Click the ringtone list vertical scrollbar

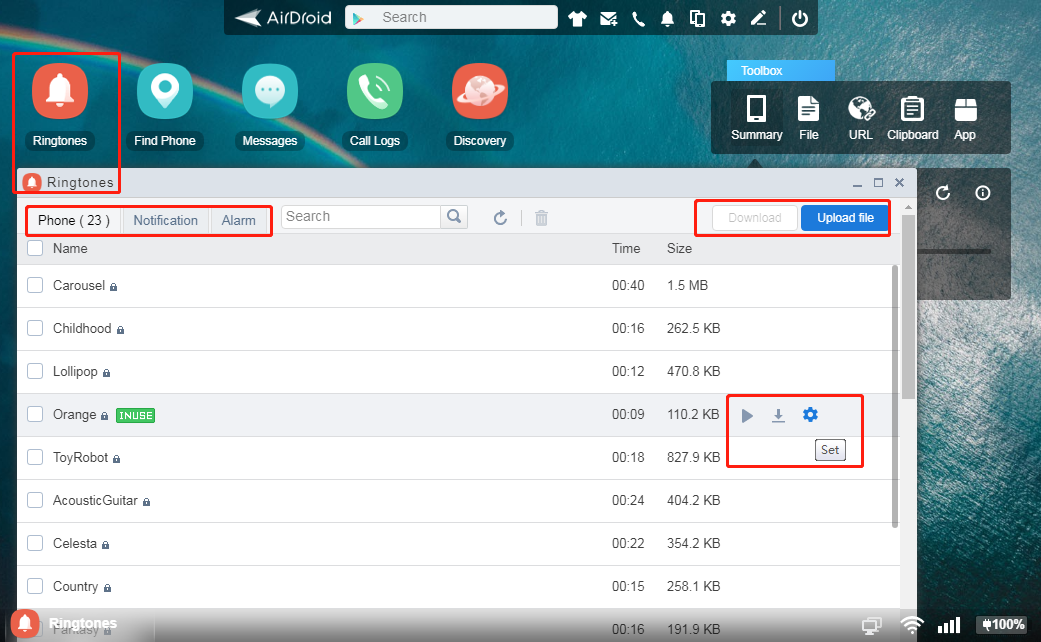[894, 390]
